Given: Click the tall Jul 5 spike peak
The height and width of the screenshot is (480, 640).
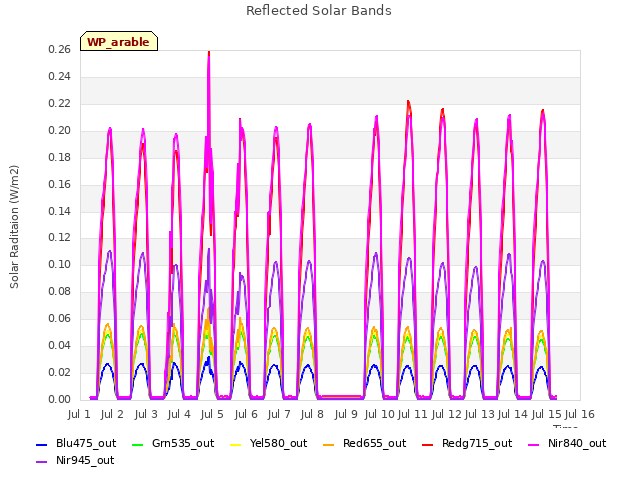Looking at the screenshot, I should (209, 54).
